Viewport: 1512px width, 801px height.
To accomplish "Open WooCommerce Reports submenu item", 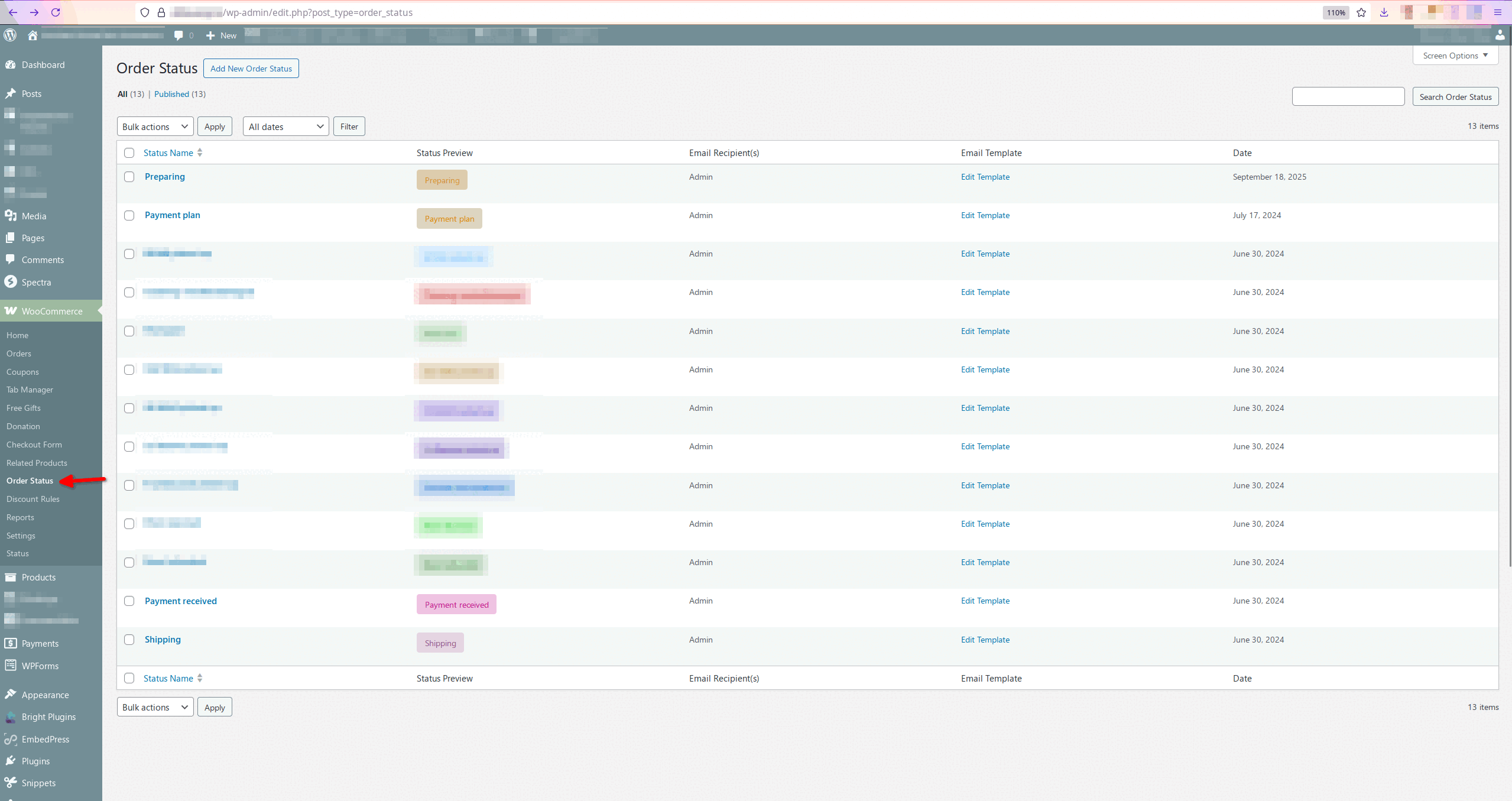I will (20, 517).
